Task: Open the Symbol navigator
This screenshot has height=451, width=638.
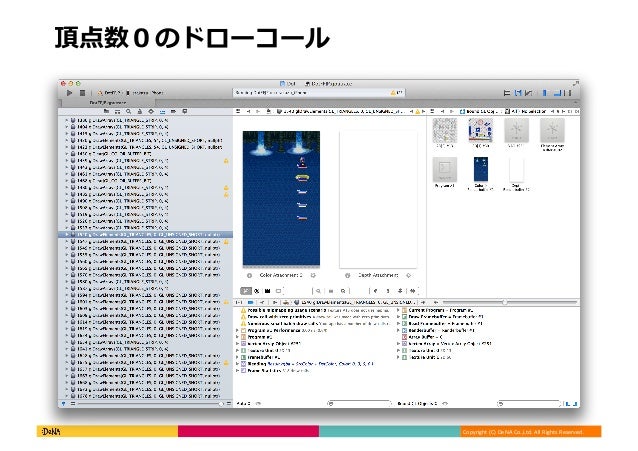Action: click(x=117, y=111)
